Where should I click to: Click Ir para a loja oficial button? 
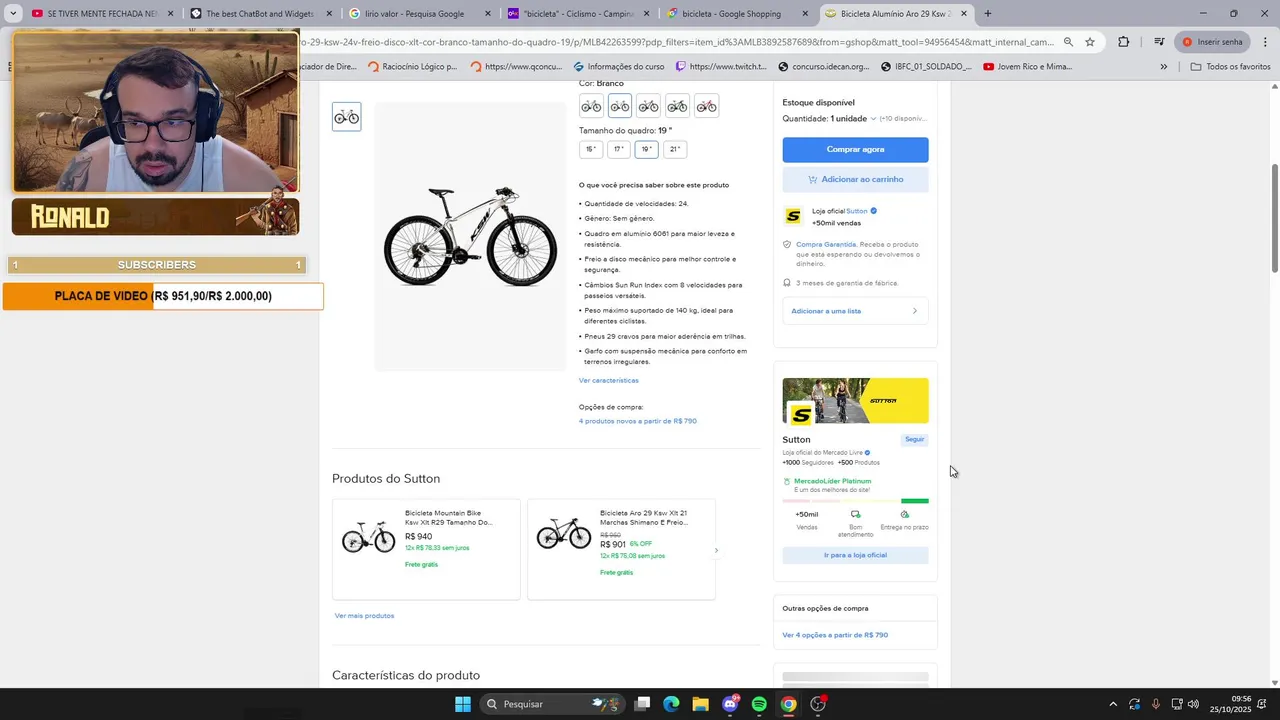coord(855,555)
